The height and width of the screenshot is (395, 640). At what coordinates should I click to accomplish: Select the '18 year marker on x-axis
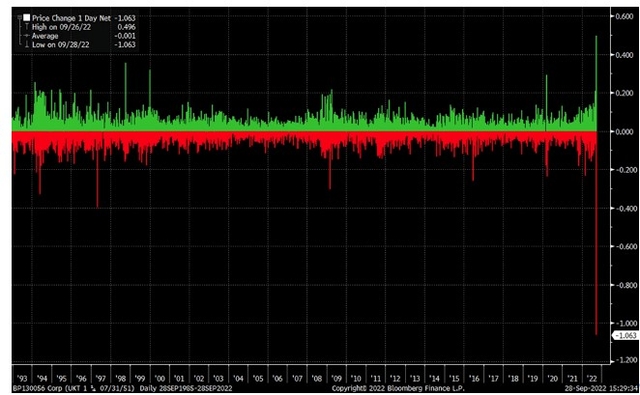coord(513,378)
